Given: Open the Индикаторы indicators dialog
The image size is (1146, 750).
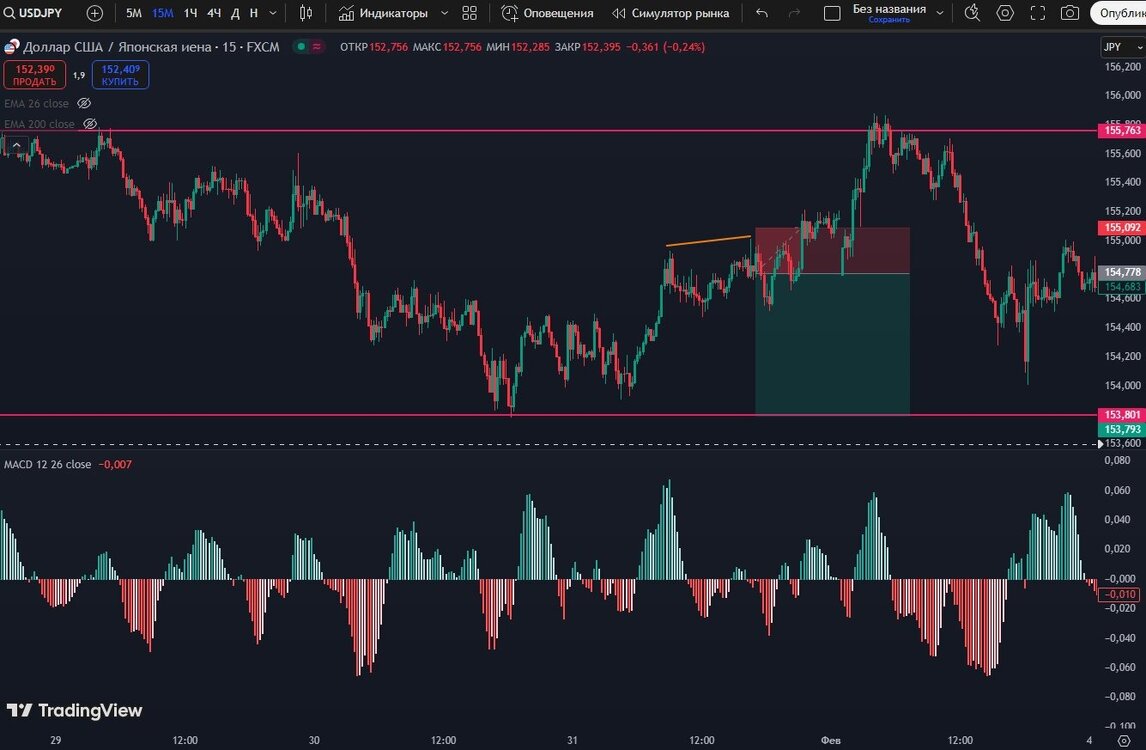Looking at the screenshot, I should coord(384,13).
